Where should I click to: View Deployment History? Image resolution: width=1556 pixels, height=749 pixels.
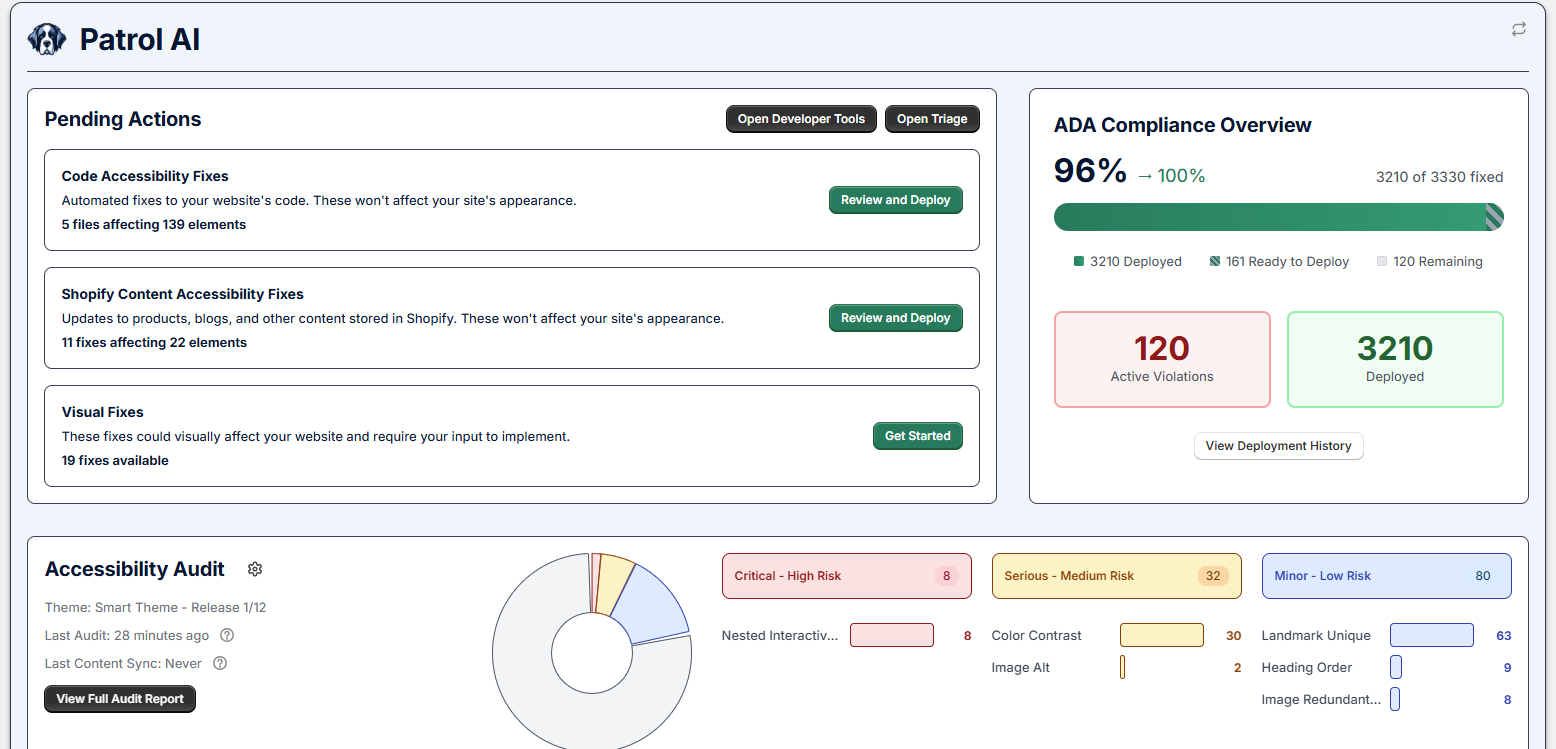1278,446
